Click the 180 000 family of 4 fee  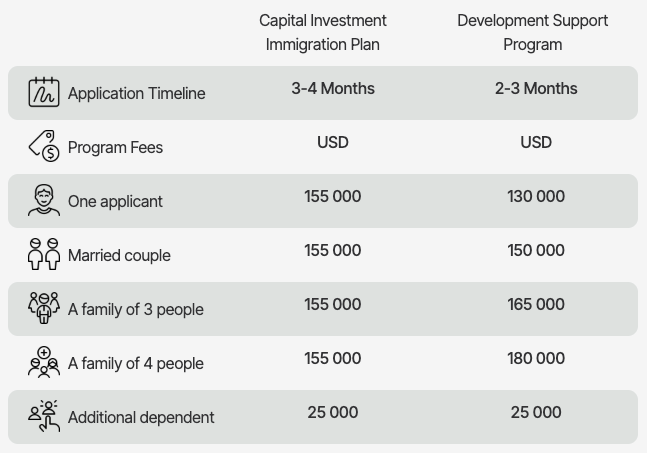coord(536,358)
